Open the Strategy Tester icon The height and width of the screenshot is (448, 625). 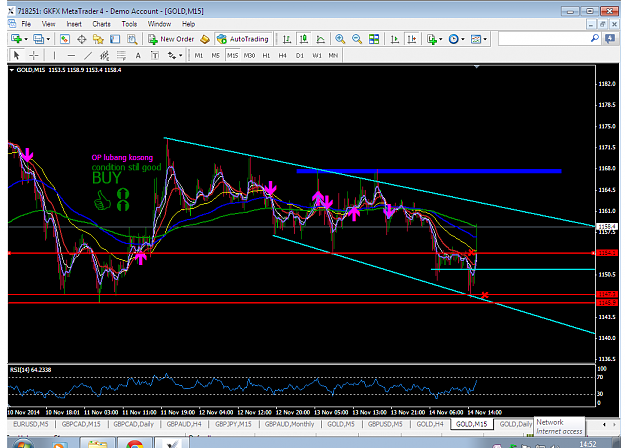132,39
